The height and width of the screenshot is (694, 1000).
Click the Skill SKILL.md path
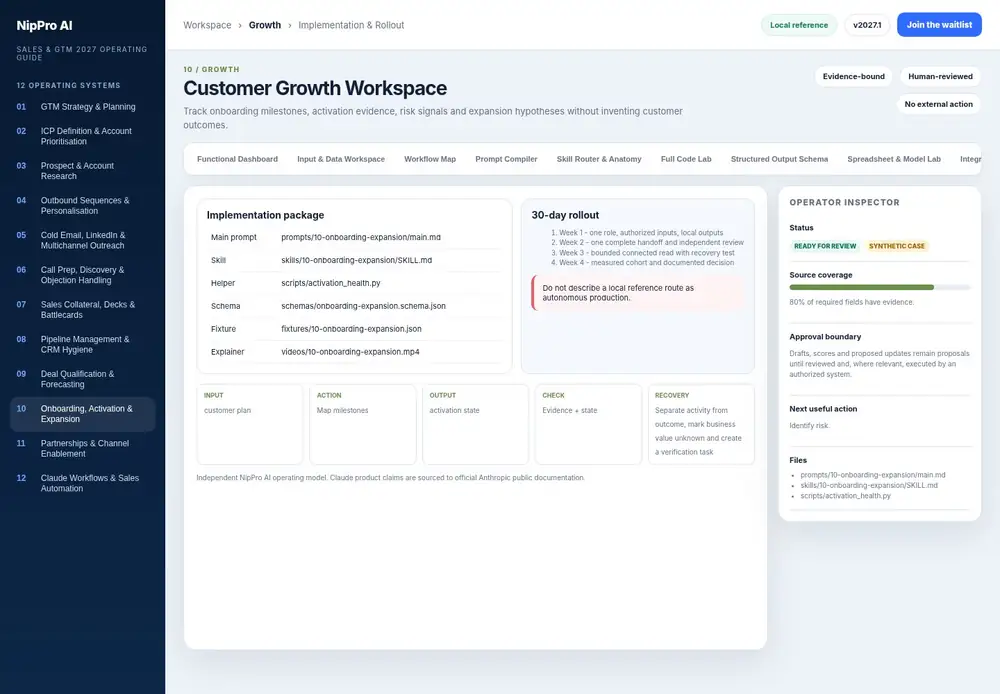tap(357, 260)
